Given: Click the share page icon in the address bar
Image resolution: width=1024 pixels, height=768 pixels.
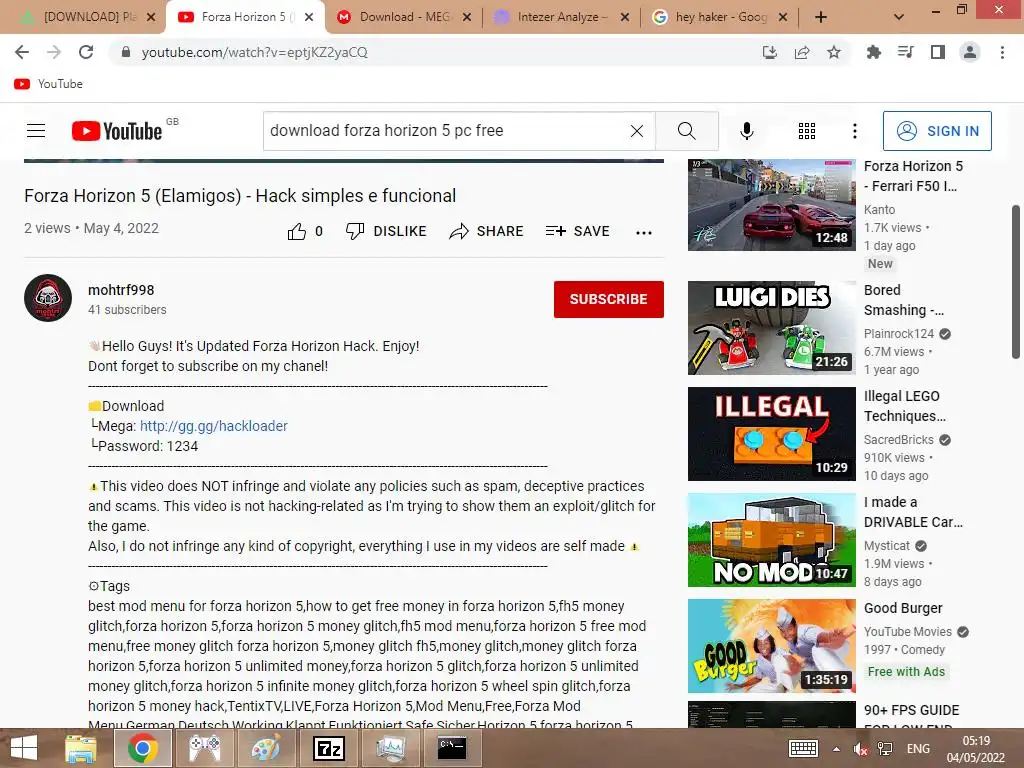Looking at the screenshot, I should tap(802, 52).
